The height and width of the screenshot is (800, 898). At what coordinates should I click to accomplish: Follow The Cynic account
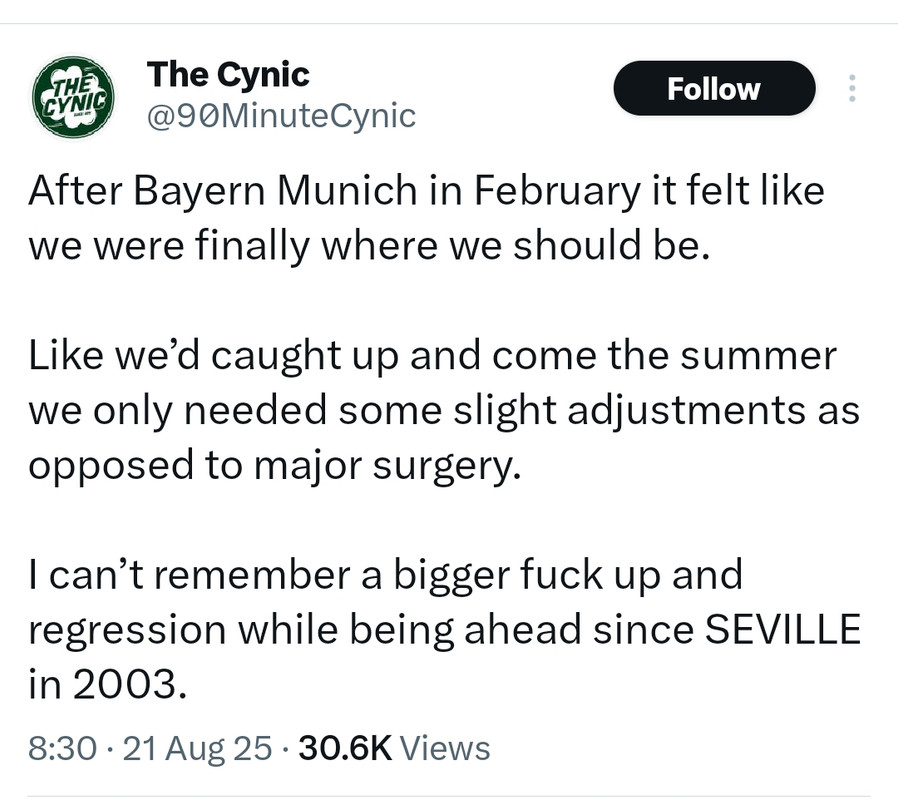tap(714, 88)
